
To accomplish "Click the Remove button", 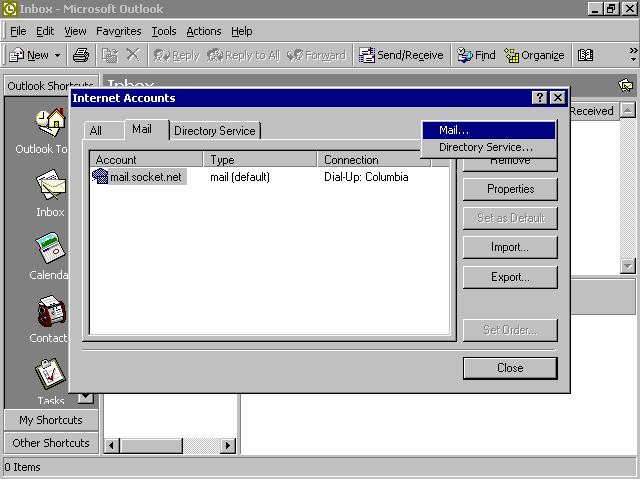I will pyautogui.click(x=510, y=164).
